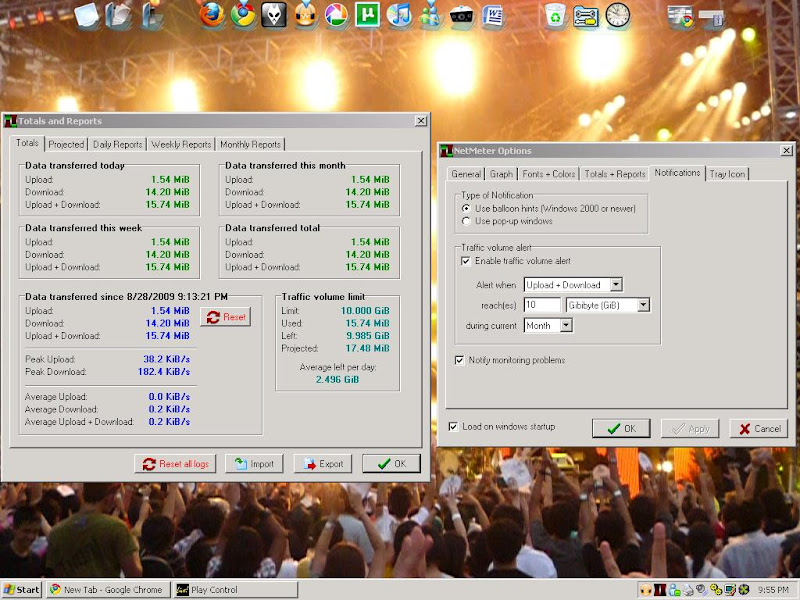Open the Fonts + Colors tab

pyautogui.click(x=550, y=174)
